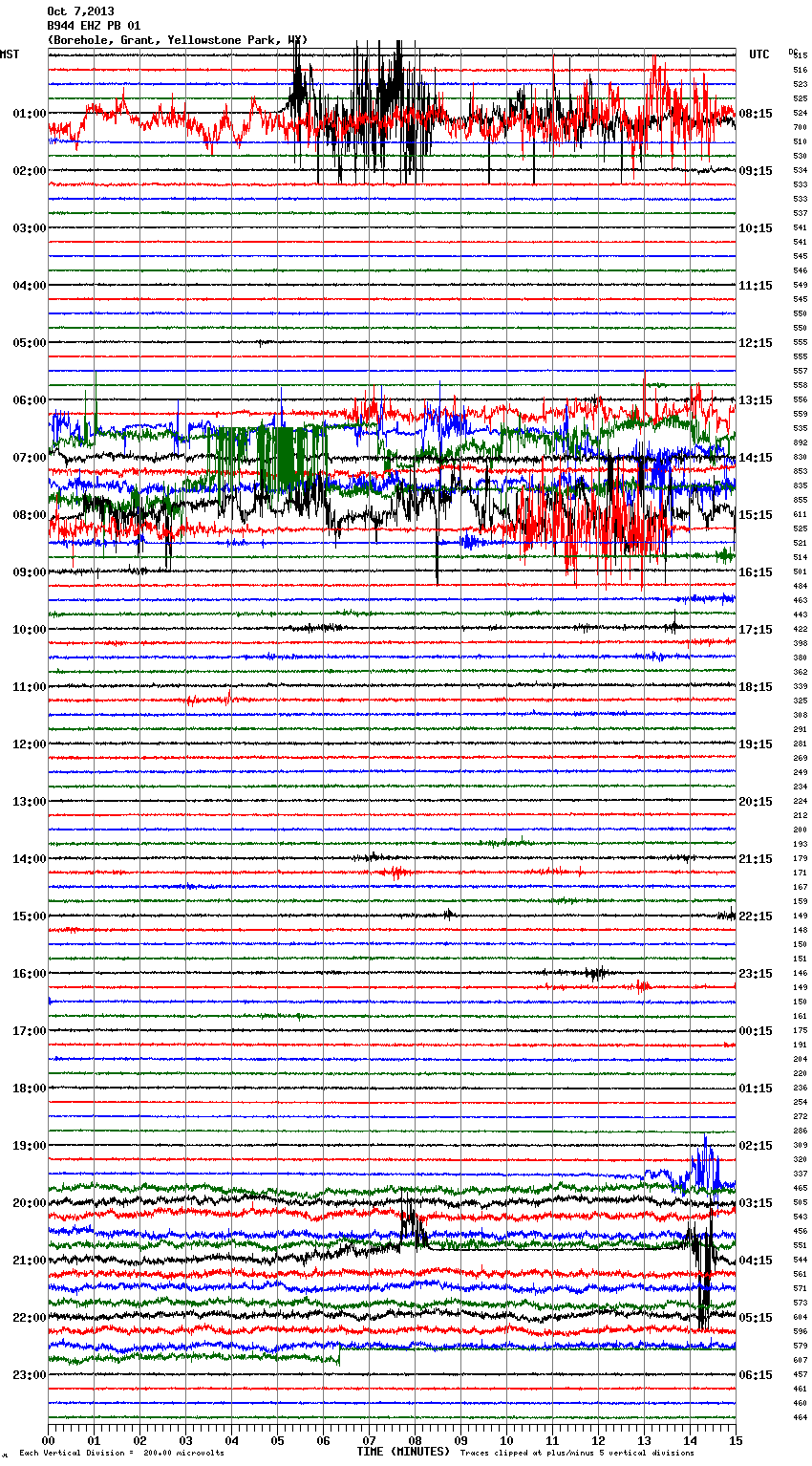Select the '15:00' MST row label
Viewport: 812px width, 1466px height.
(29, 916)
